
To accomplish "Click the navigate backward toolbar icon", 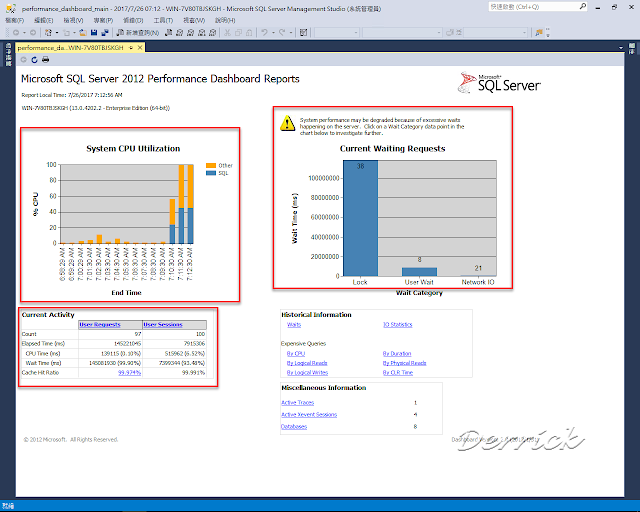I will tap(16, 33).
